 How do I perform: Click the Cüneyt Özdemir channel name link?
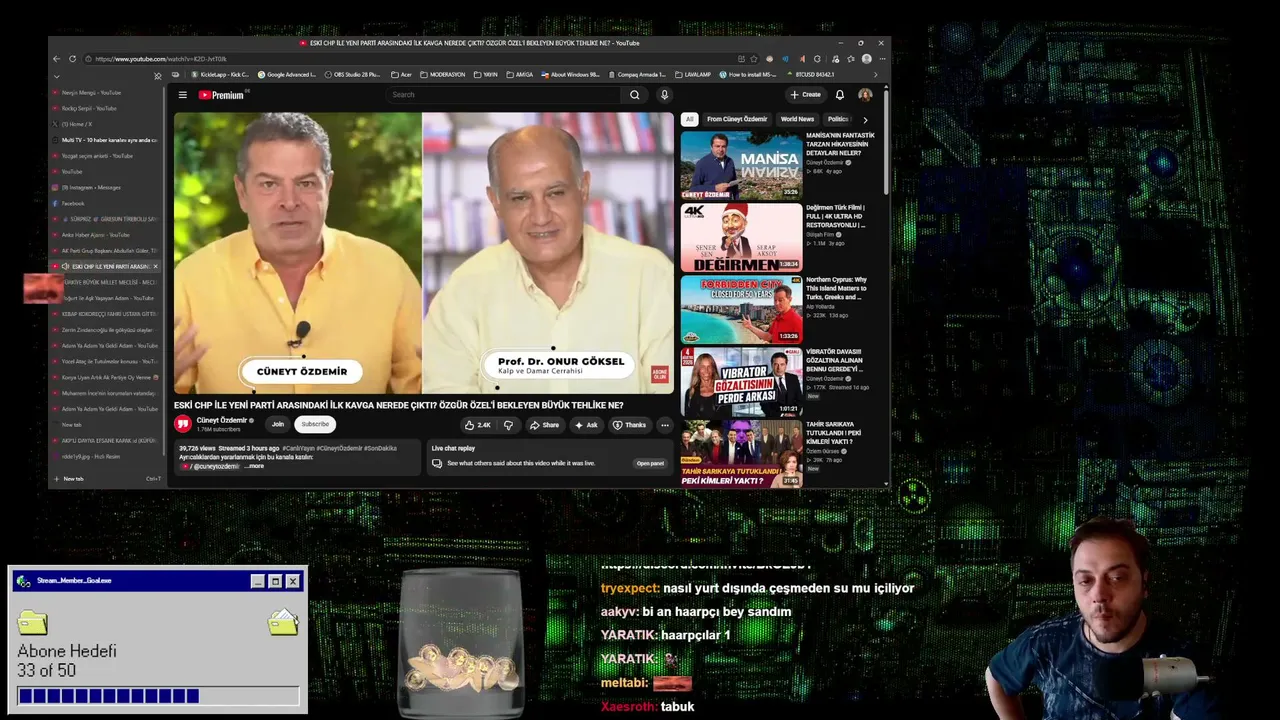[221, 420]
